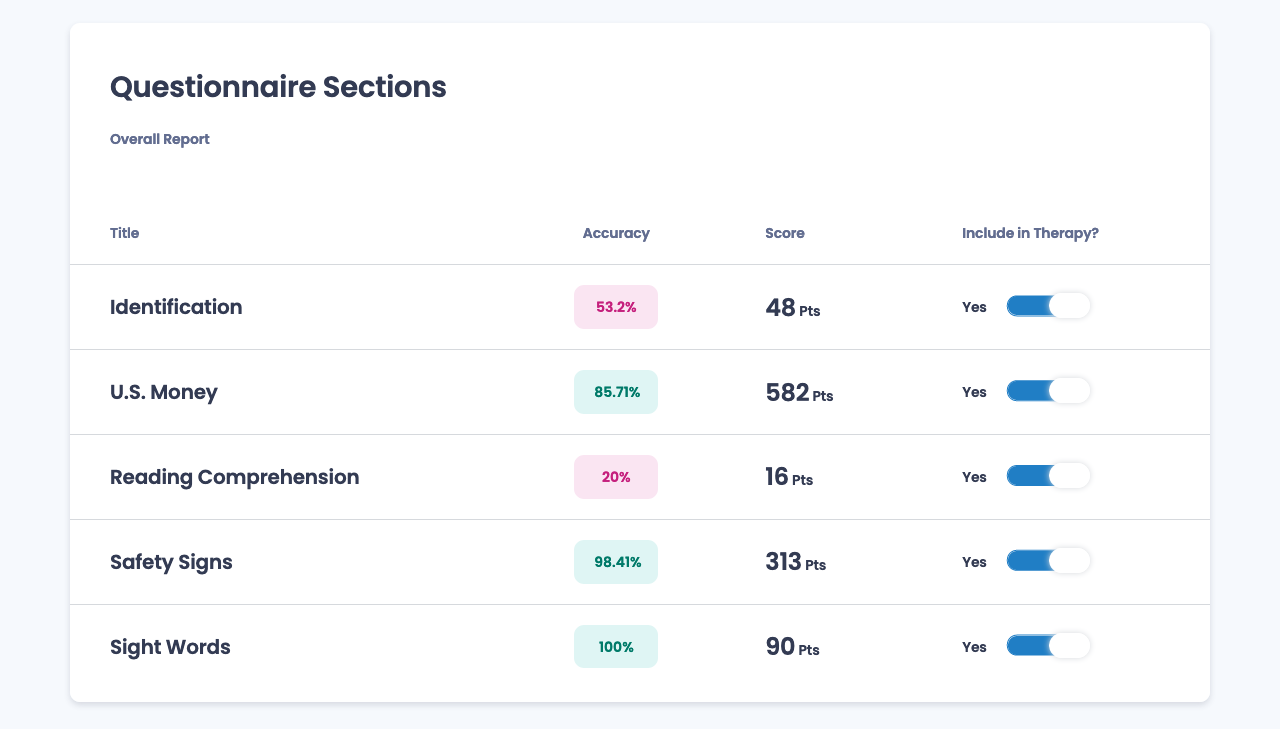Click the 100% accuracy badge
The image size is (1280, 729).
(616, 647)
